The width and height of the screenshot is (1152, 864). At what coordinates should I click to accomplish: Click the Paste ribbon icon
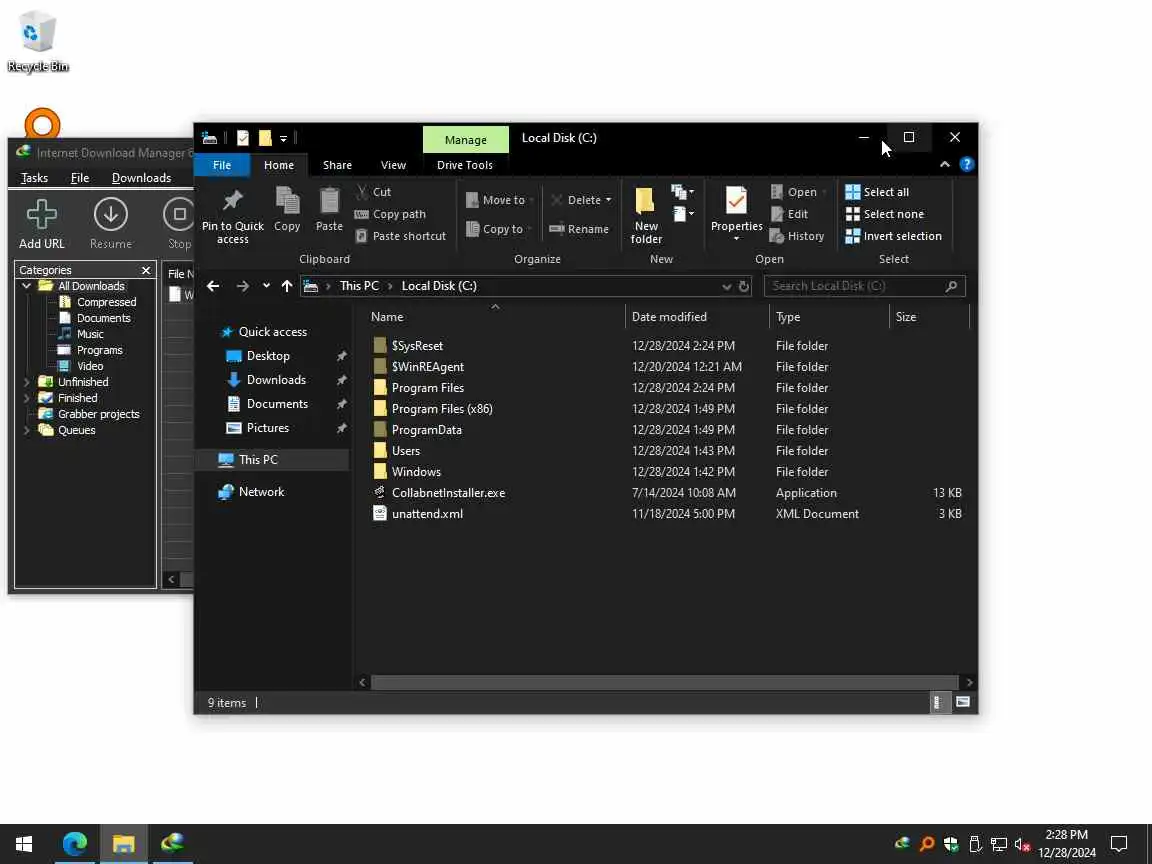(x=329, y=209)
